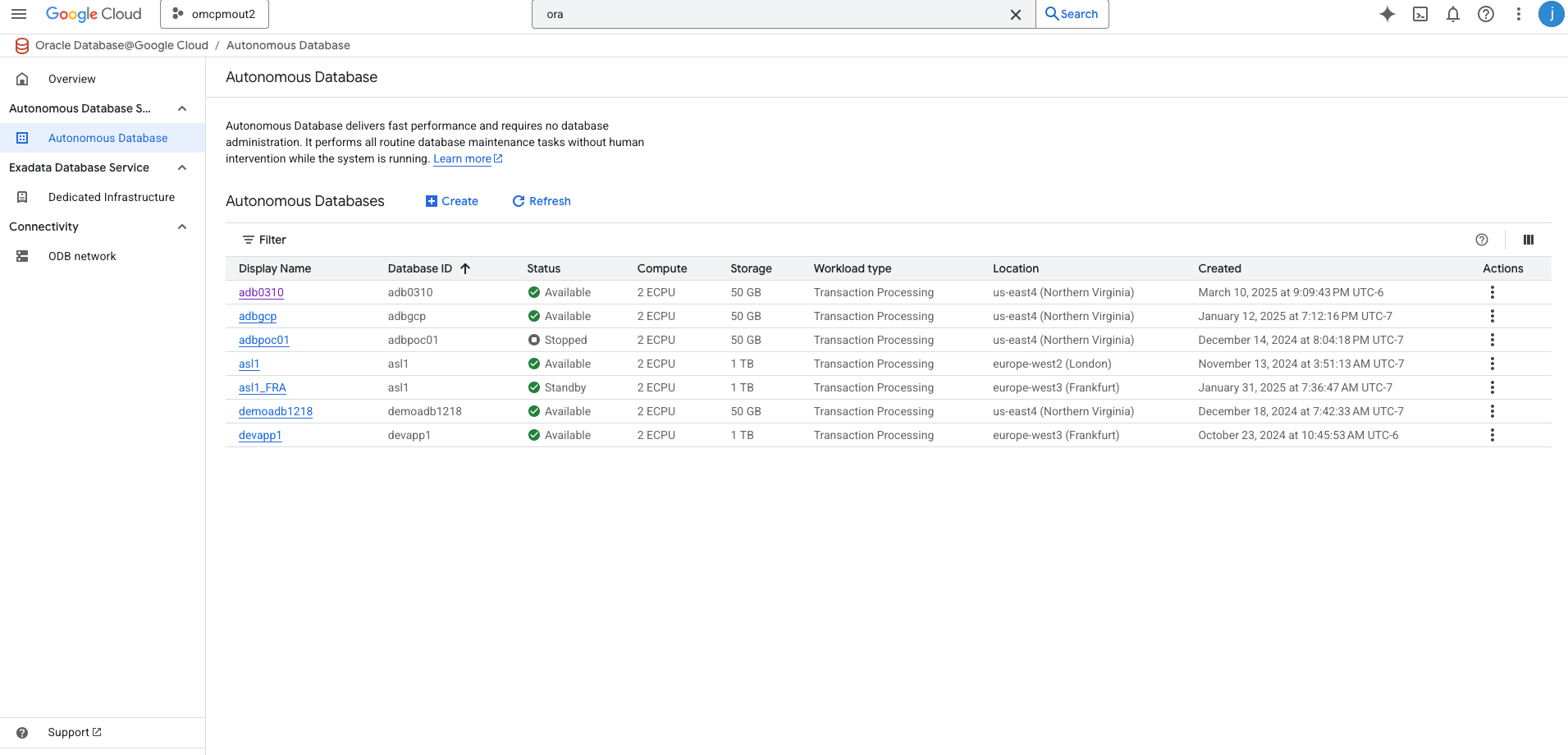This screenshot has height=755, width=1568.
Task: Collapse the Autonomous Database Service section
Action: pyautogui.click(x=182, y=108)
